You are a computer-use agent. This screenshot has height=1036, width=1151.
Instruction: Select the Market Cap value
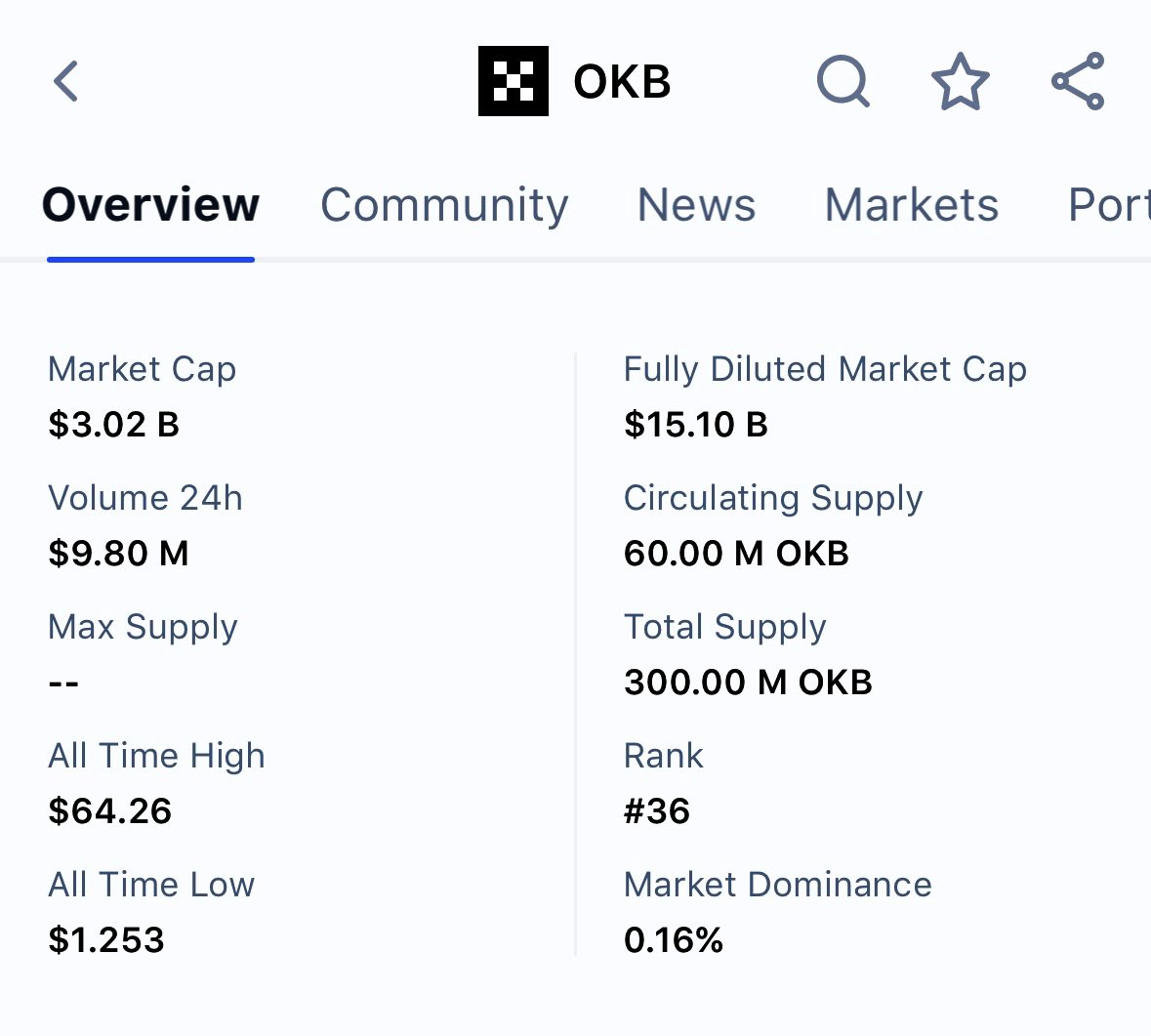click(113, 424)
